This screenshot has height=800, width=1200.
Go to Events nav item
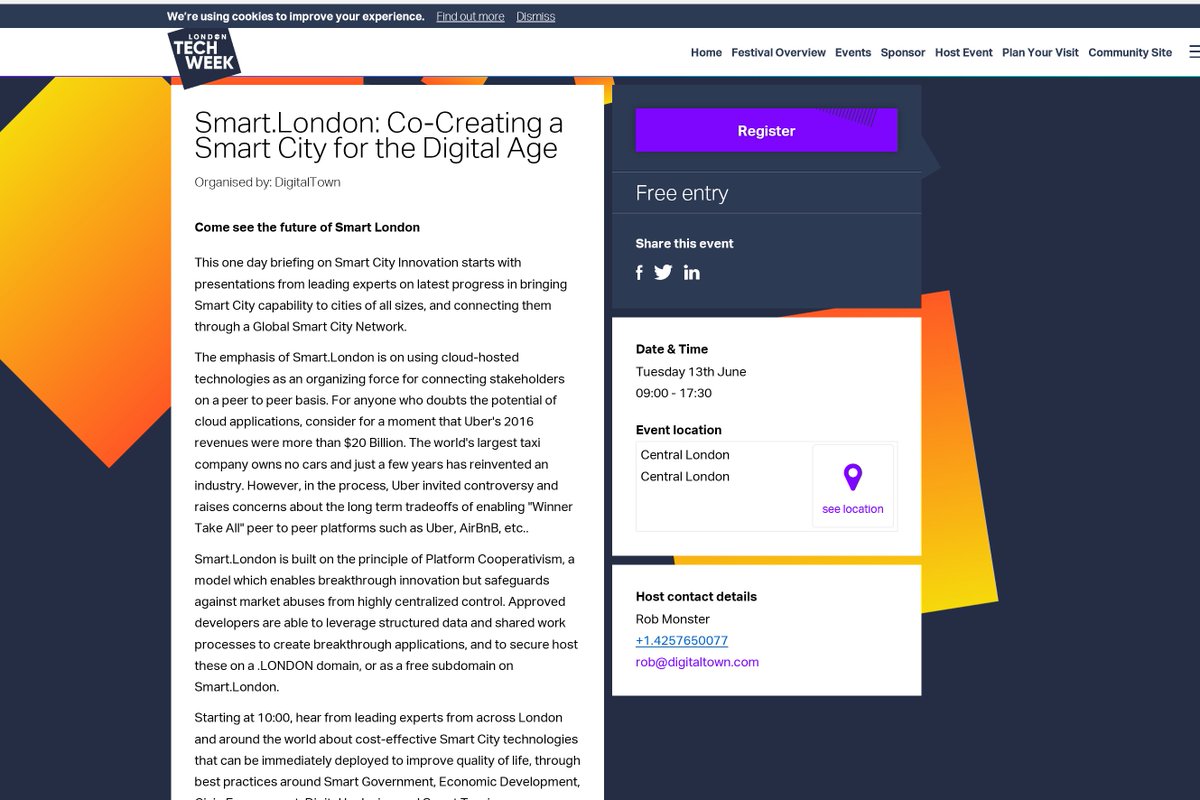pos(853,53)
